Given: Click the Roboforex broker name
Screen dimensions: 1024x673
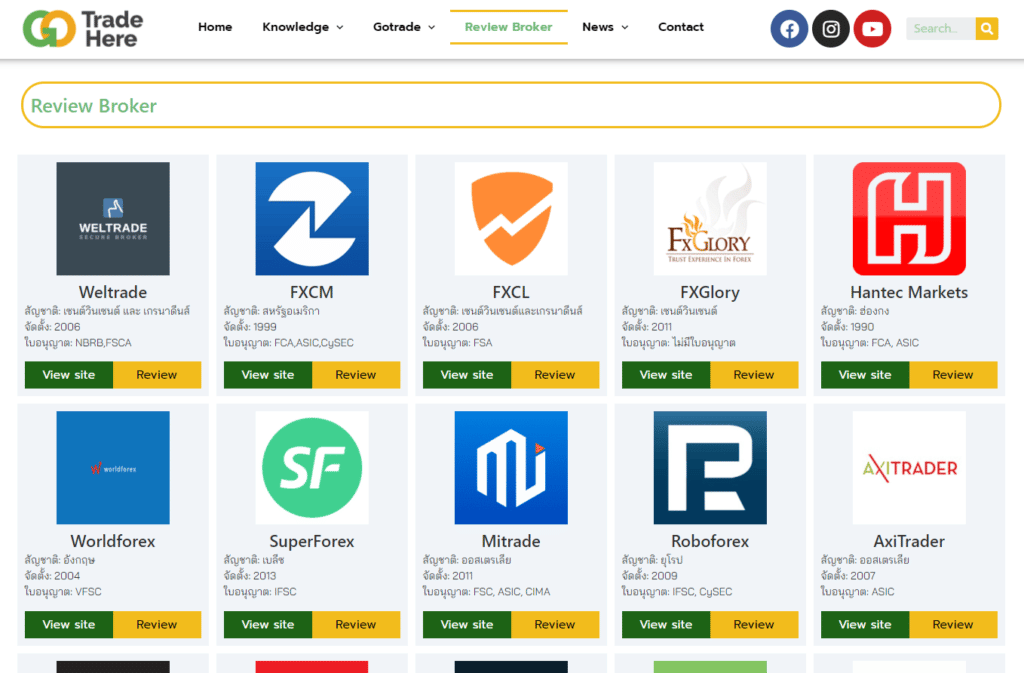Looking at the screenshot, I should (x=710, y=541).
